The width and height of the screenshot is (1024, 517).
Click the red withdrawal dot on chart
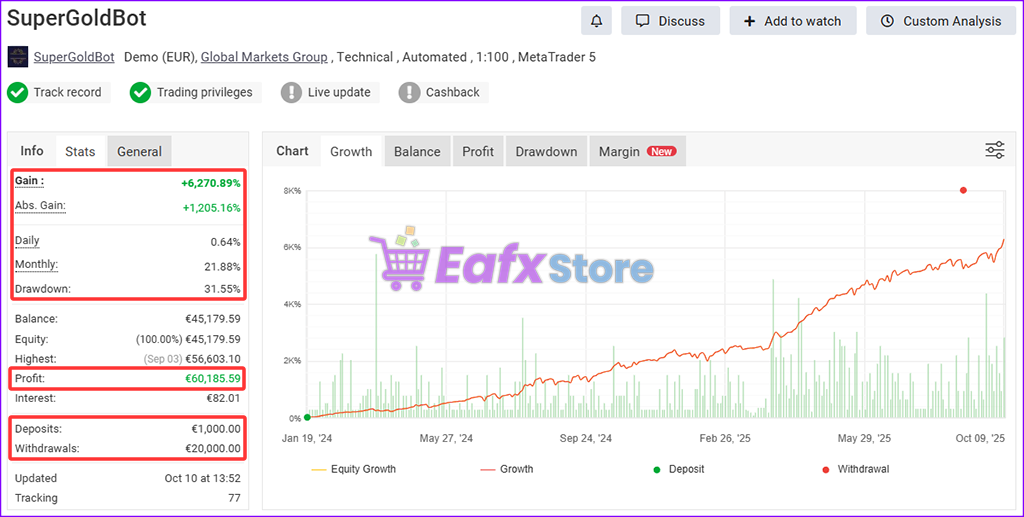point(963,190)
